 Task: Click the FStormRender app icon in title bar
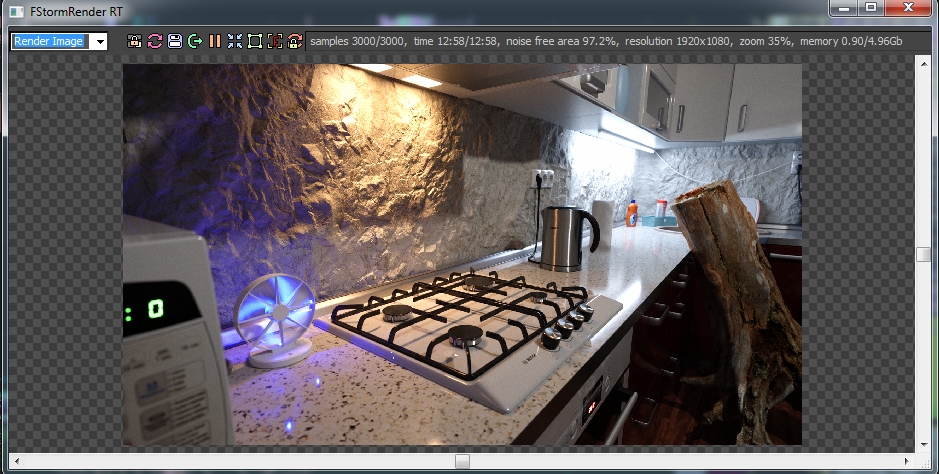17,11
